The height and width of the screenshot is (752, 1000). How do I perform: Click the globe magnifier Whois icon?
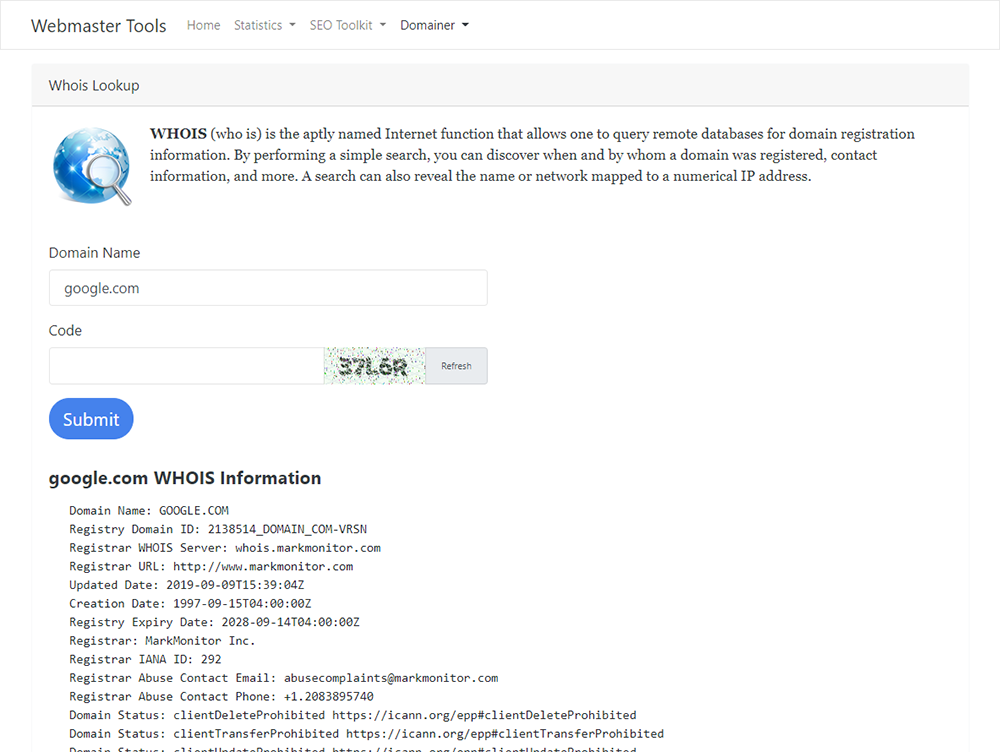pos(92,166)
